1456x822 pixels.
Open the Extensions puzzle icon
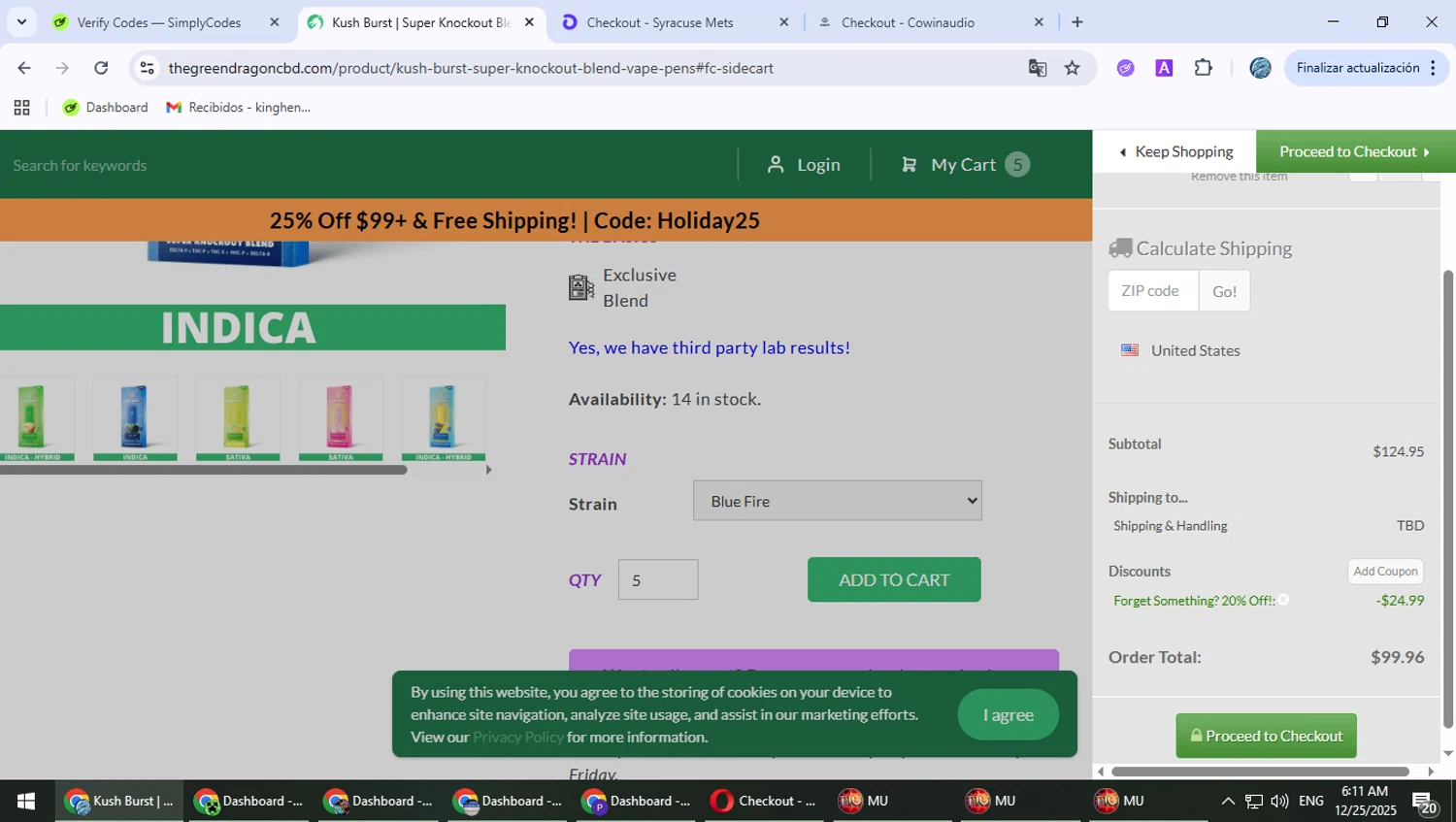(1204, 68)
